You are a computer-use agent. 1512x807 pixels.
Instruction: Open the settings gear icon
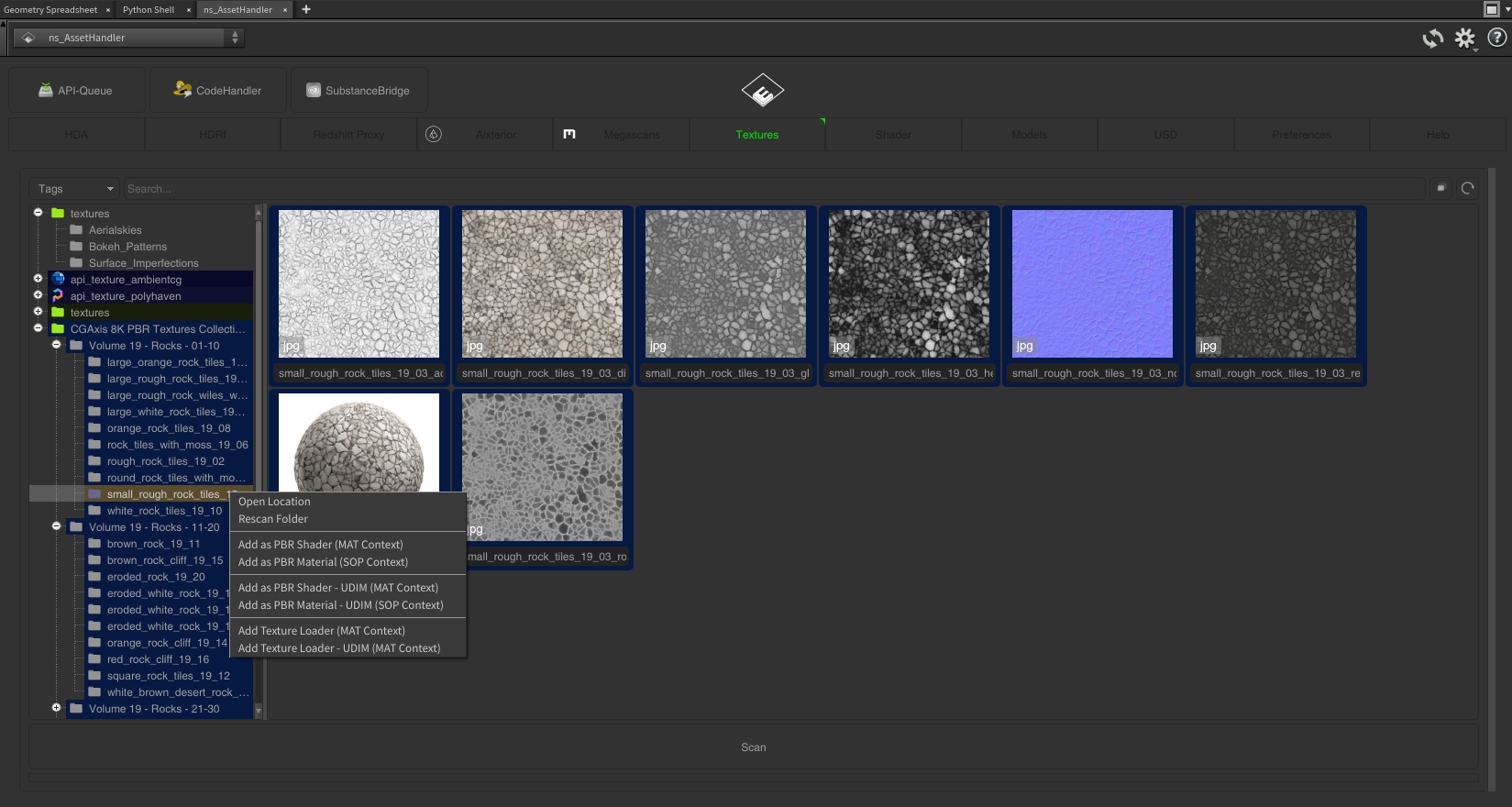[x=1464, y=39]
